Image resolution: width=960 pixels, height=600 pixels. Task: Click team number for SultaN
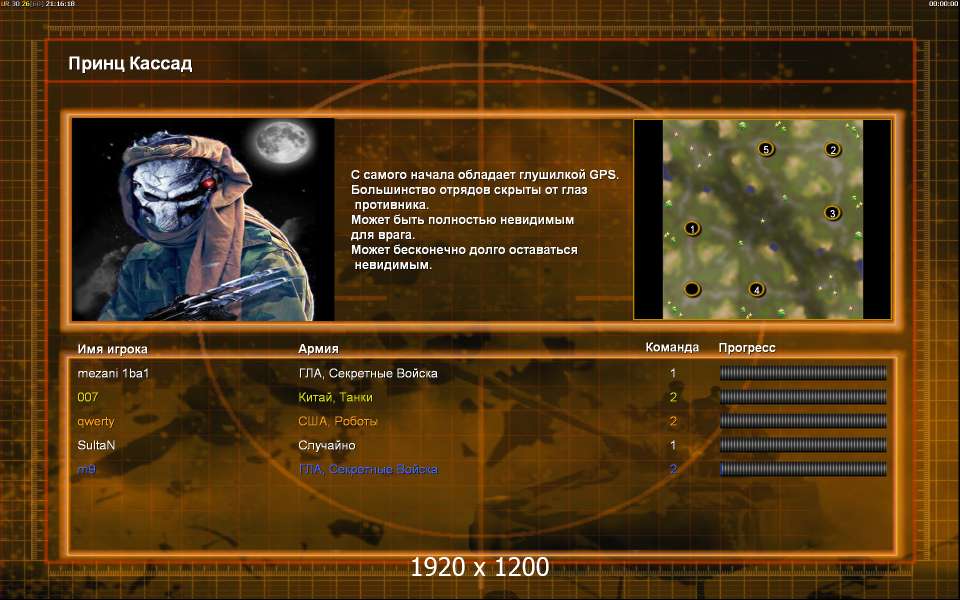673,445
